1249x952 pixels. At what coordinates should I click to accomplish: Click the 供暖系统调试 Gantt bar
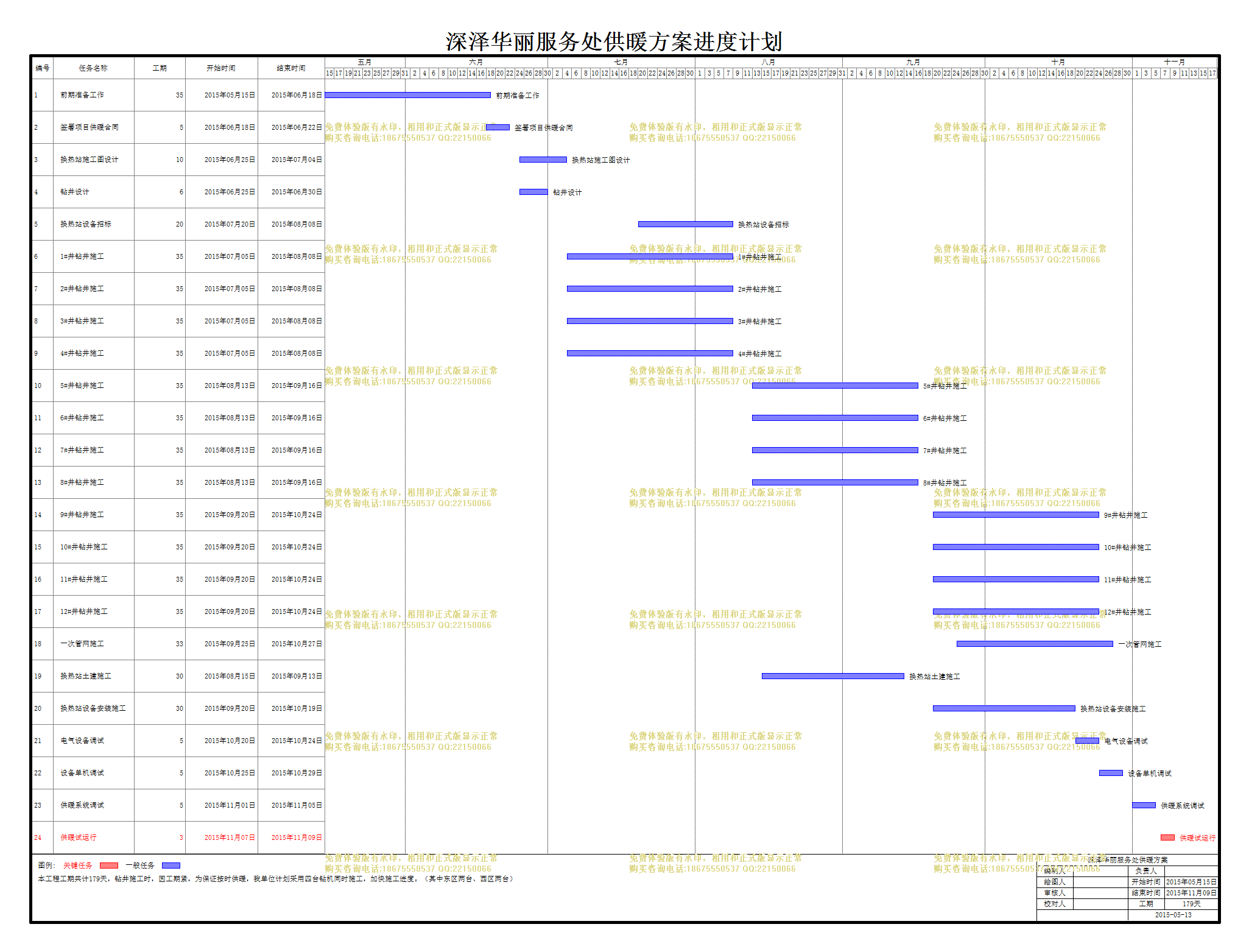[1144, 805]
